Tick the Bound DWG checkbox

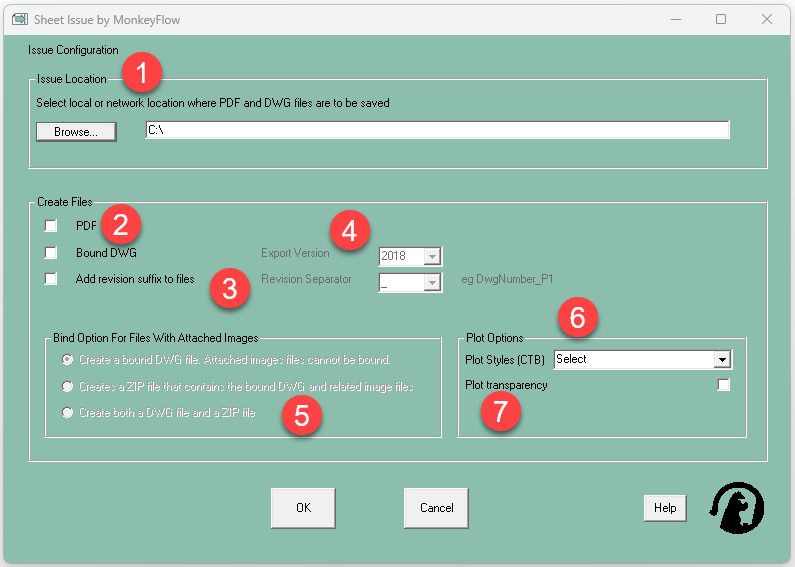tap(51, 253)
